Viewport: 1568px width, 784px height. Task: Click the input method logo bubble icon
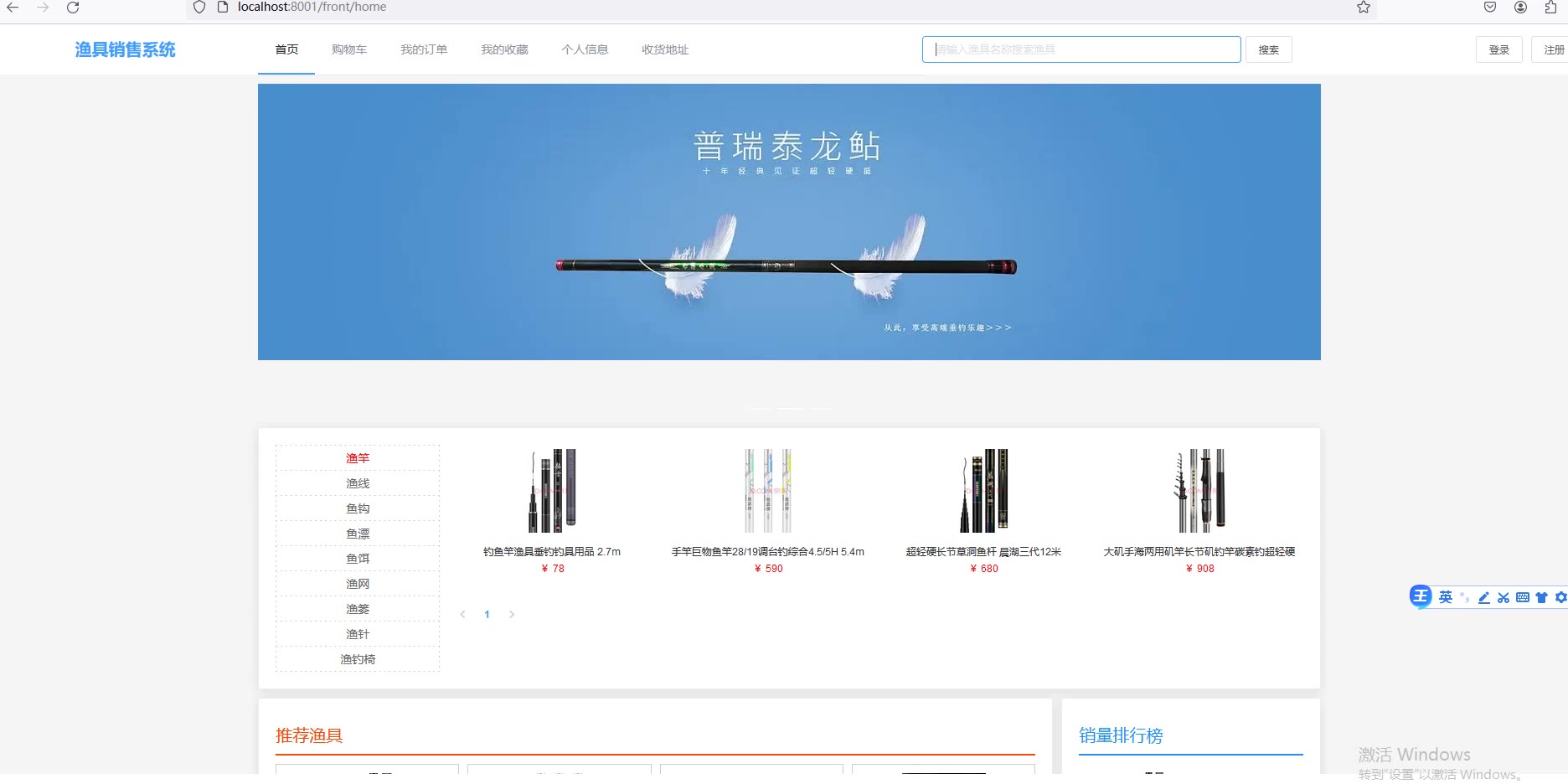click(1421, 596)
